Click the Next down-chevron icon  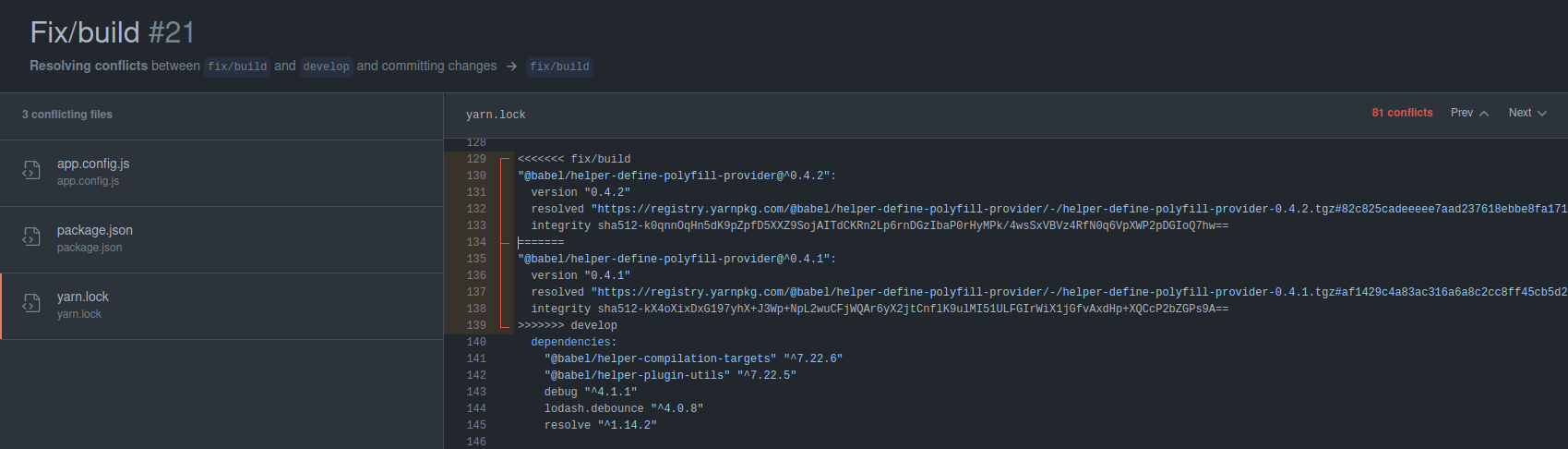coord(1541,114)
